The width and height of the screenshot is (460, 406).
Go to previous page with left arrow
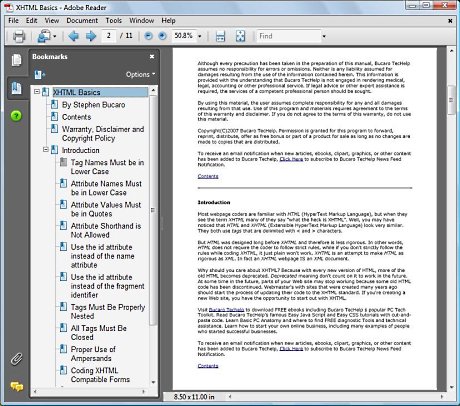[73, 36]
